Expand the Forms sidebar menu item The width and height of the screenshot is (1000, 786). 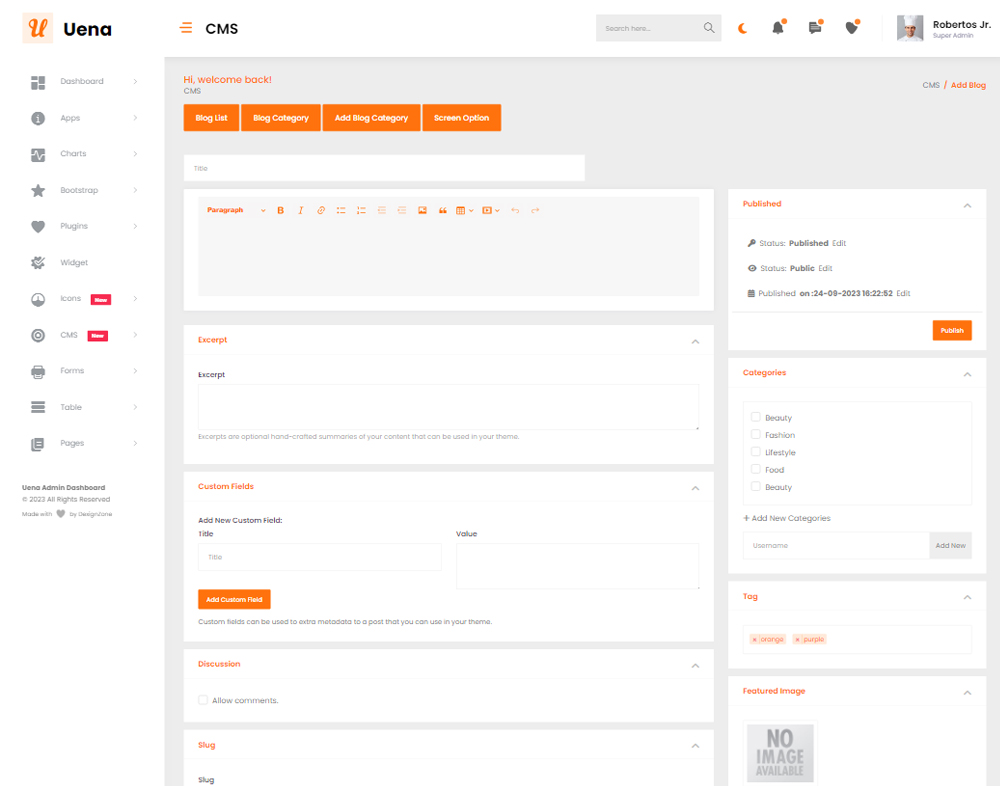[x=72, y=371]
